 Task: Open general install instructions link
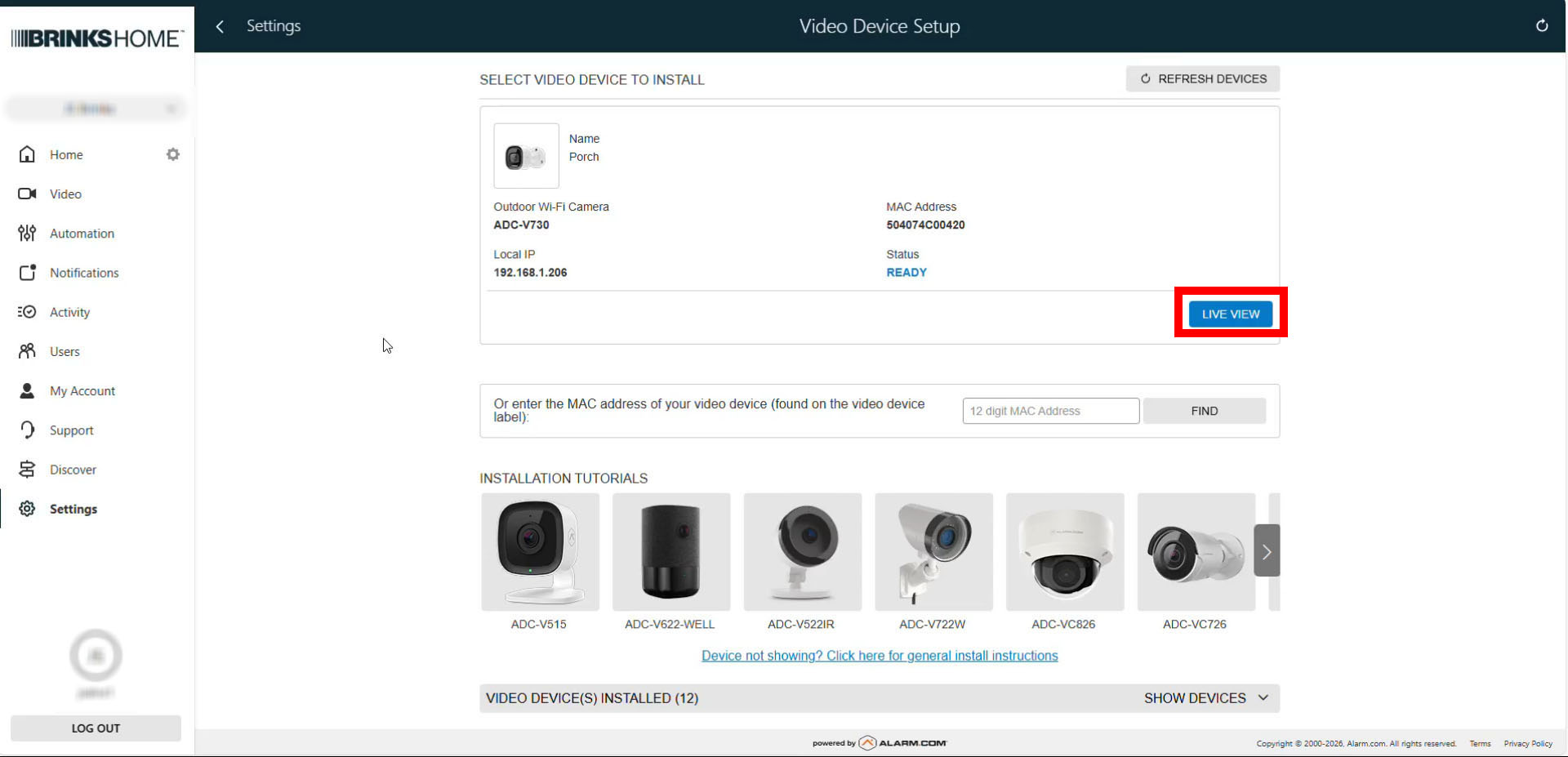click(x=880, y=656)
